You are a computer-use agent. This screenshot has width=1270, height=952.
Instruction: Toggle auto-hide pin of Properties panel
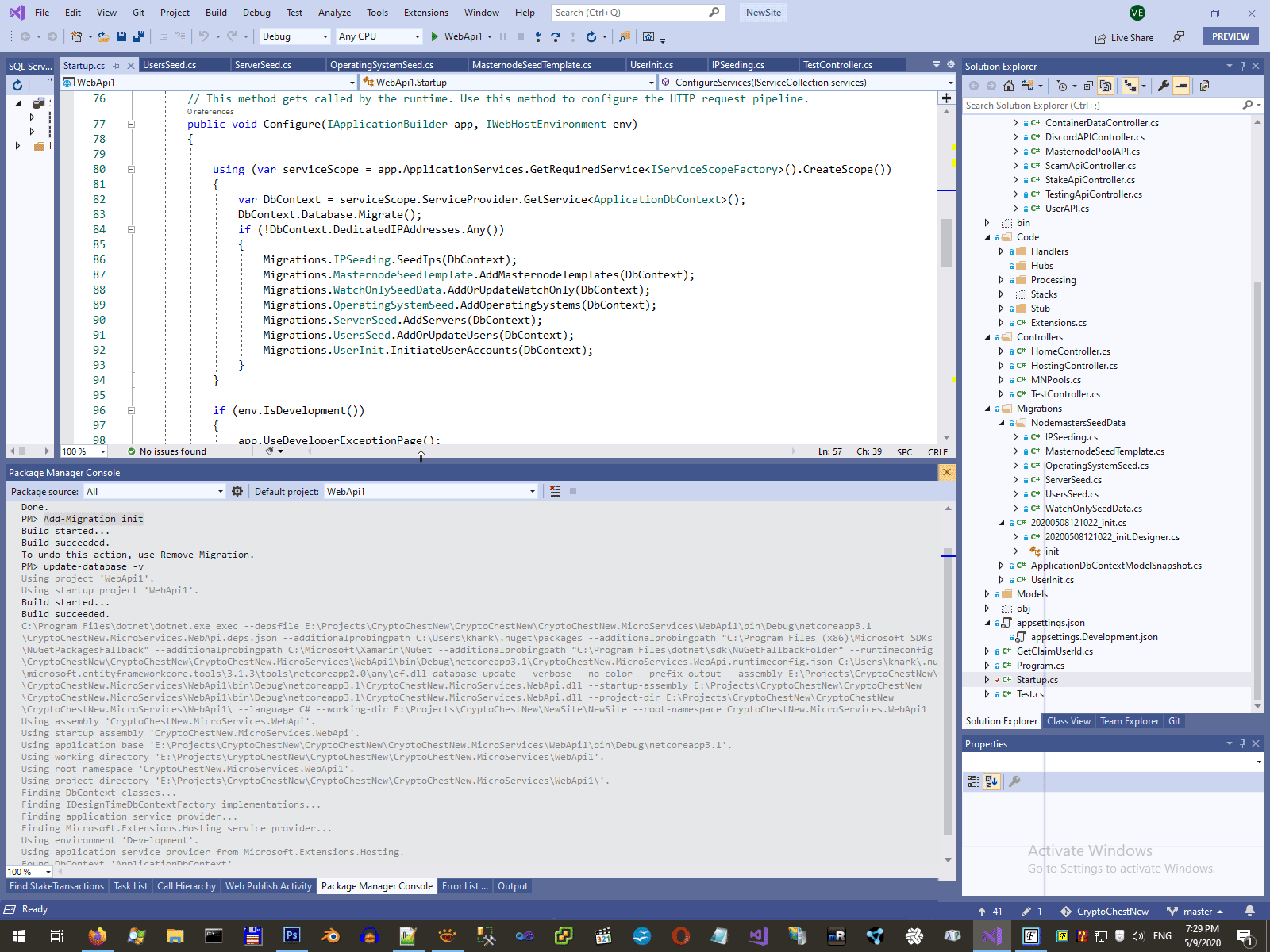coord(1243,743)
